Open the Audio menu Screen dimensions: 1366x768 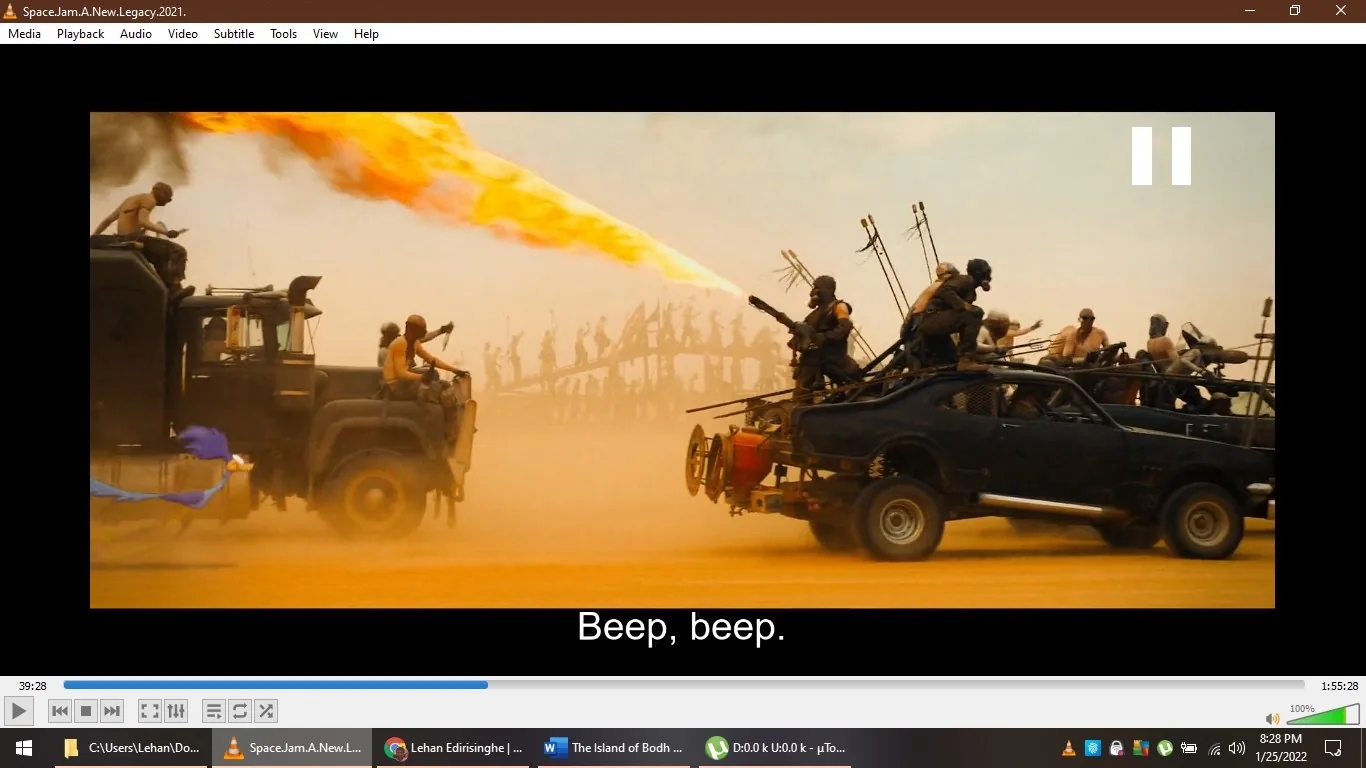[x=136, y=34]
